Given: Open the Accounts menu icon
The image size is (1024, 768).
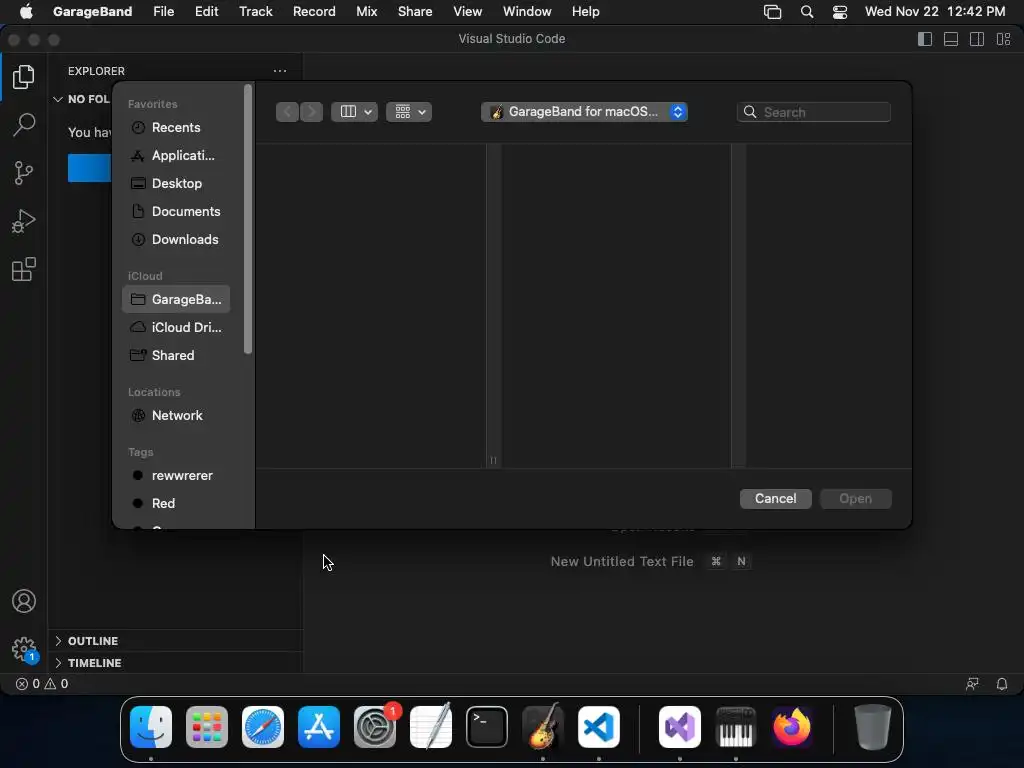Looking at the screenshot, I should pyautogui.click(x=24, y=601).
